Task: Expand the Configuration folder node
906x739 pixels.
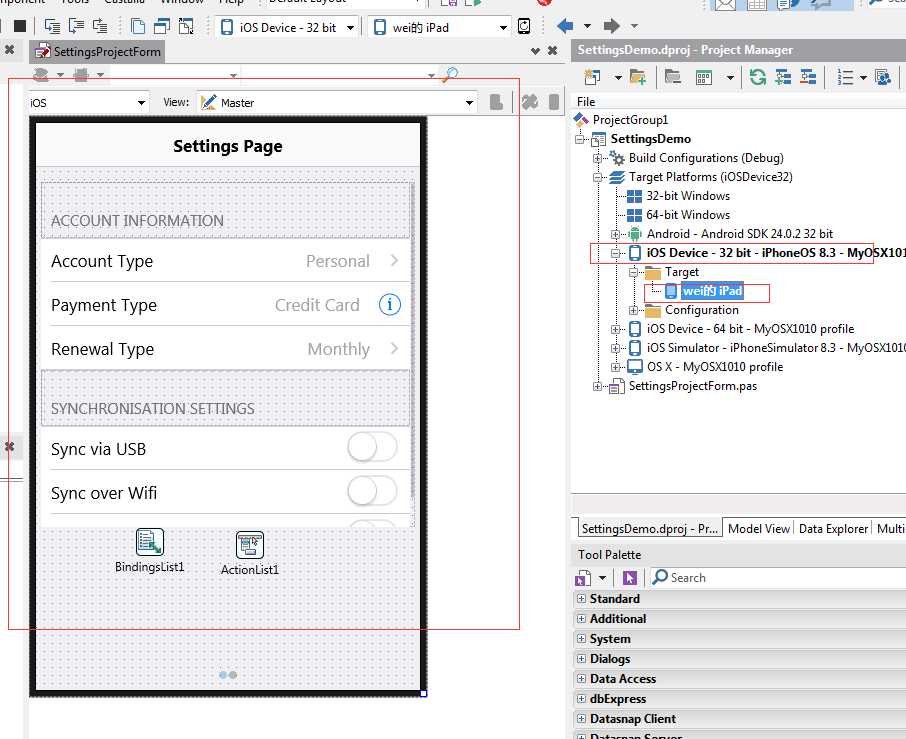Action: tap(634, 310)
